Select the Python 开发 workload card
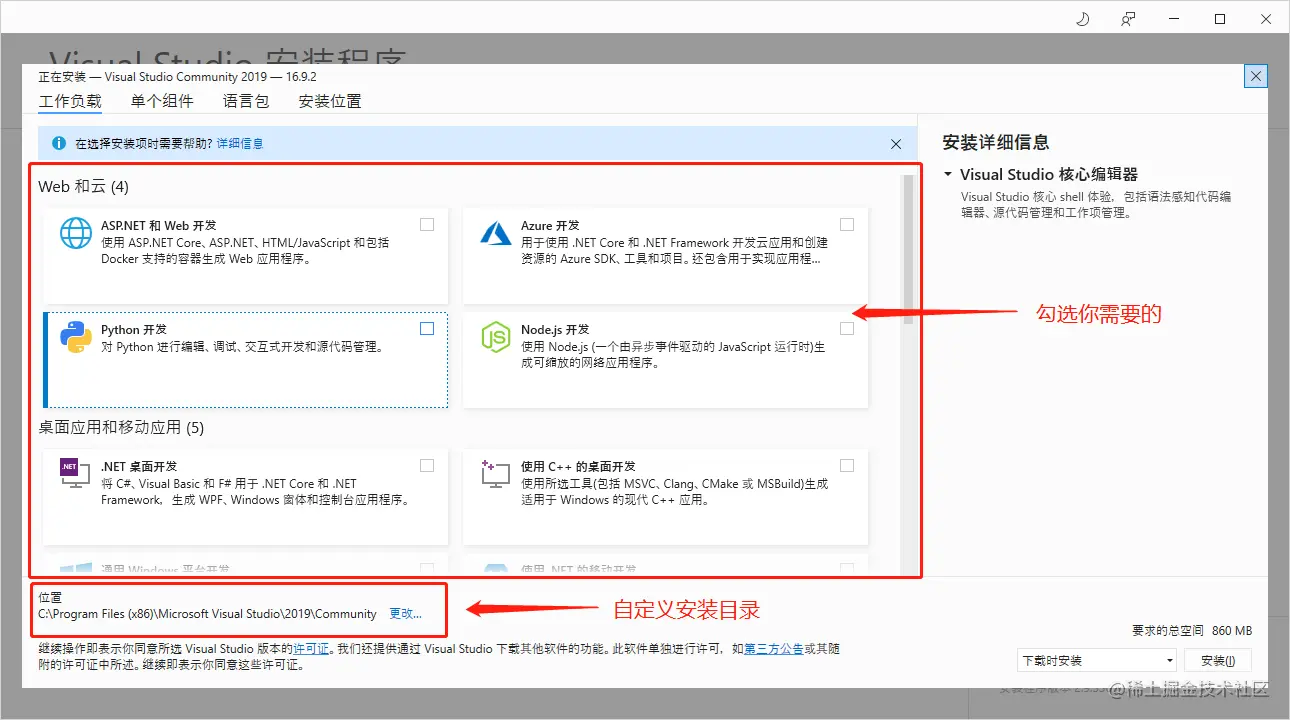 pos(245,359)
